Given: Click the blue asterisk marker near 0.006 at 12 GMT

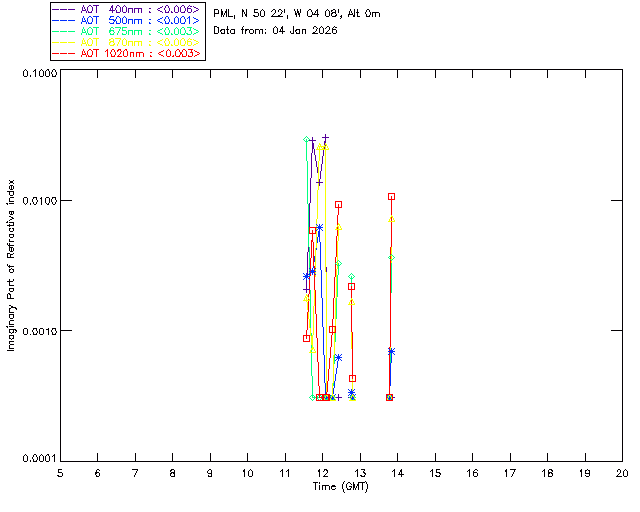Looking at the screenshot, I should (x=319, y=227).
